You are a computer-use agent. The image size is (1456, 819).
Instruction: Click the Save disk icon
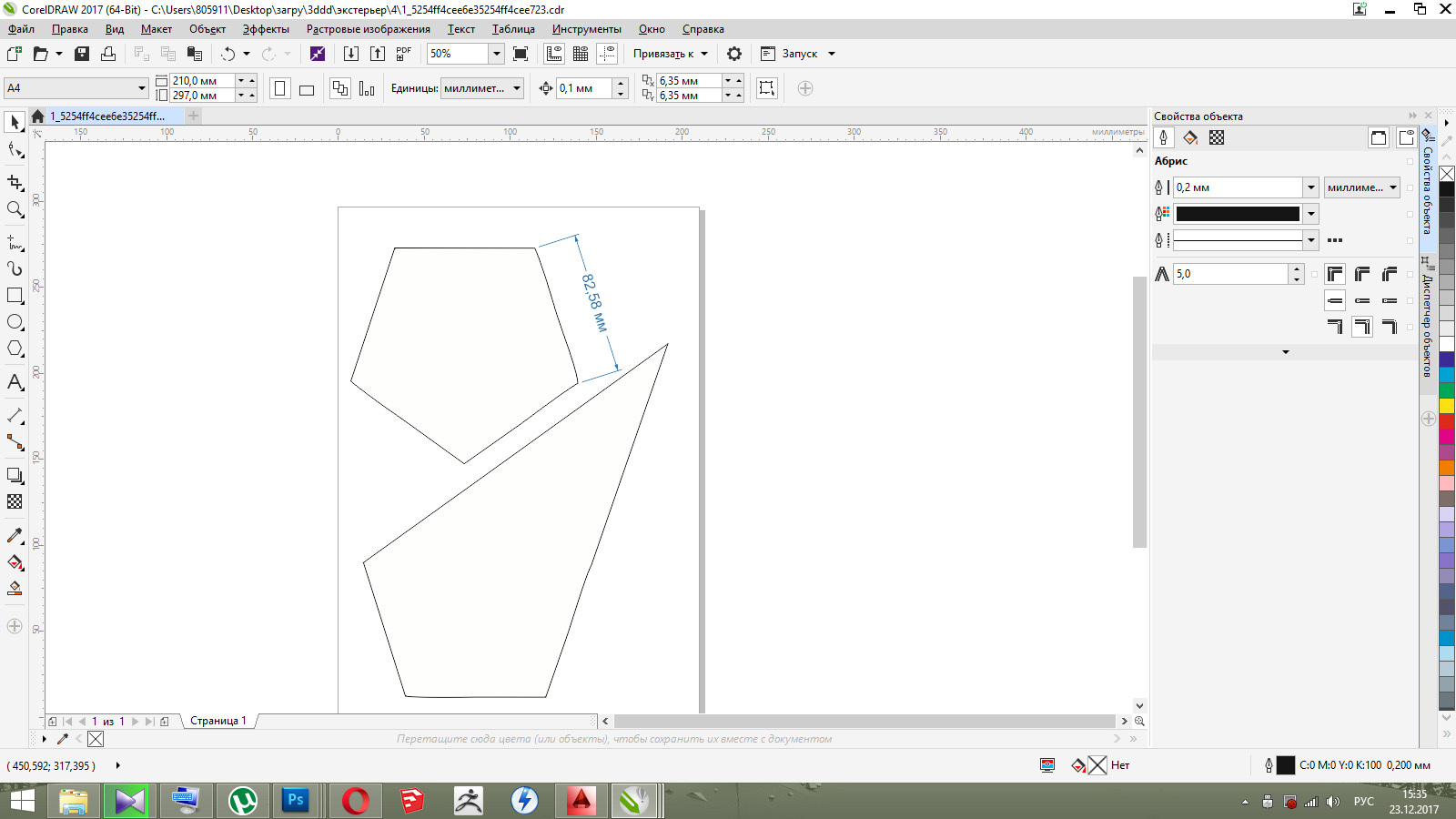tap(82, 54)
